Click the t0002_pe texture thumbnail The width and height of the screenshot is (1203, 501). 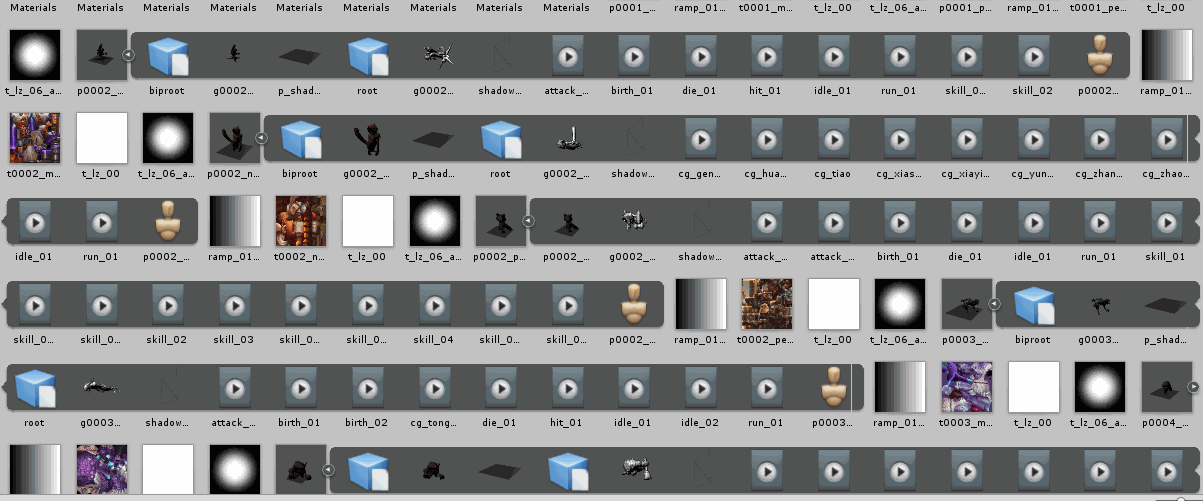[x=767, y=304]
